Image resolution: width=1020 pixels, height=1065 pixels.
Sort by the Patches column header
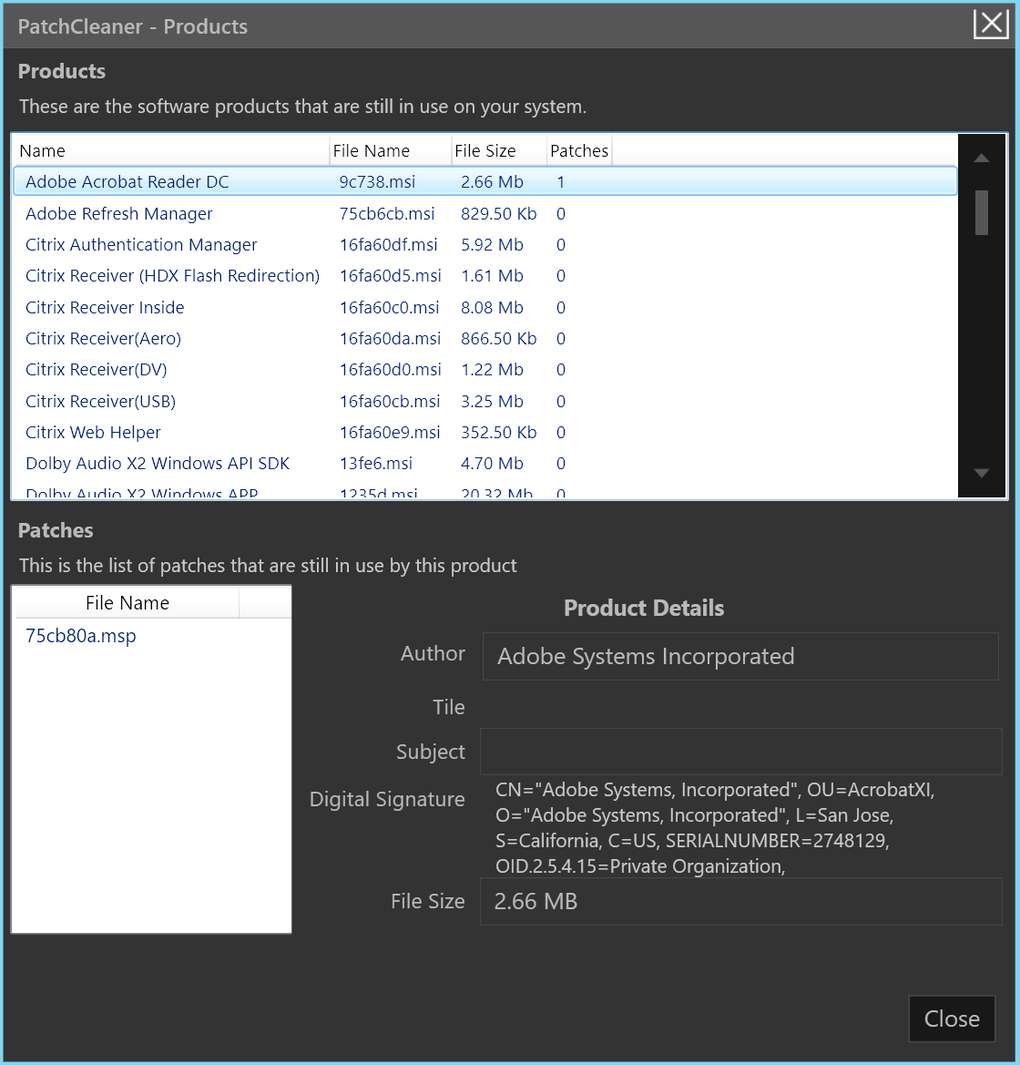[579, 151]
